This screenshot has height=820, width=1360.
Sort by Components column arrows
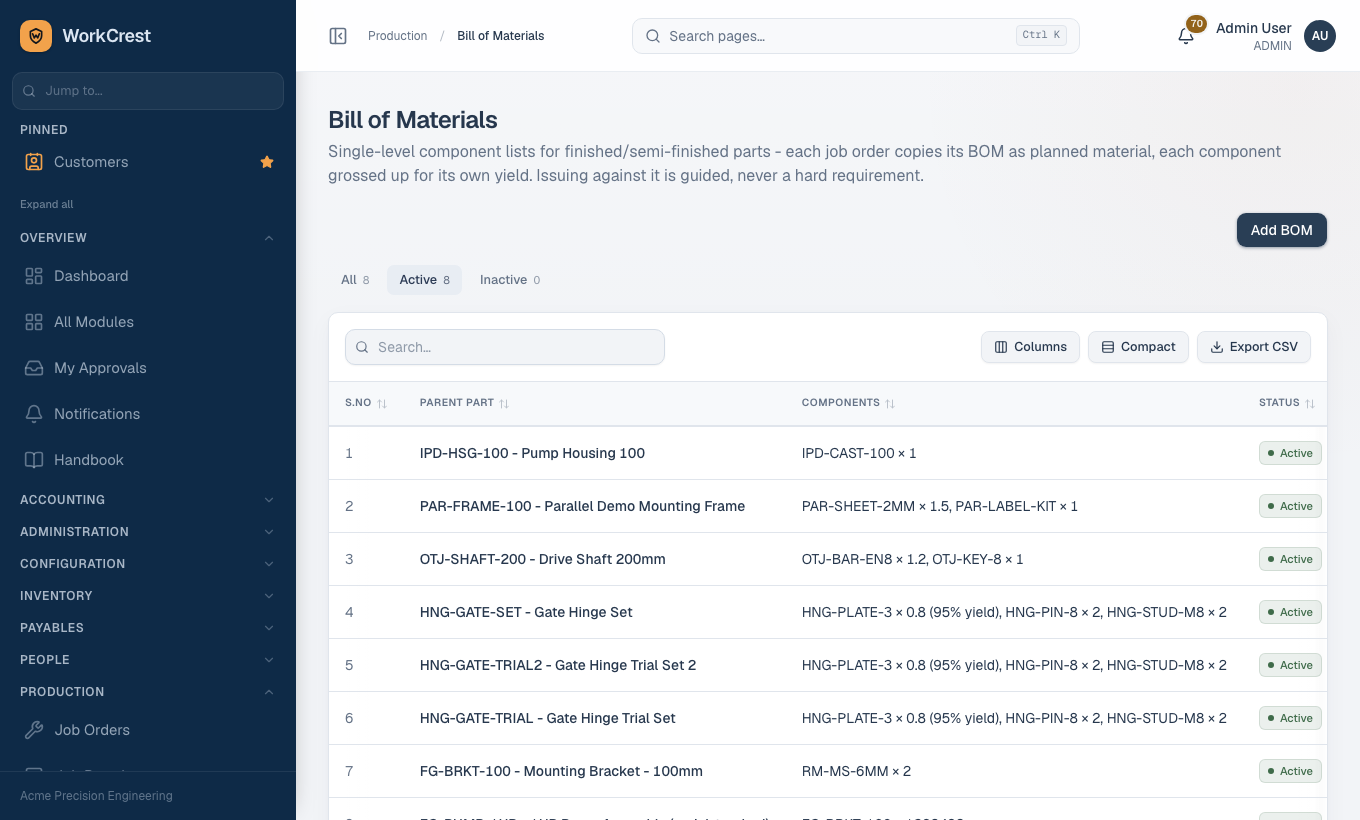[890, 403]
